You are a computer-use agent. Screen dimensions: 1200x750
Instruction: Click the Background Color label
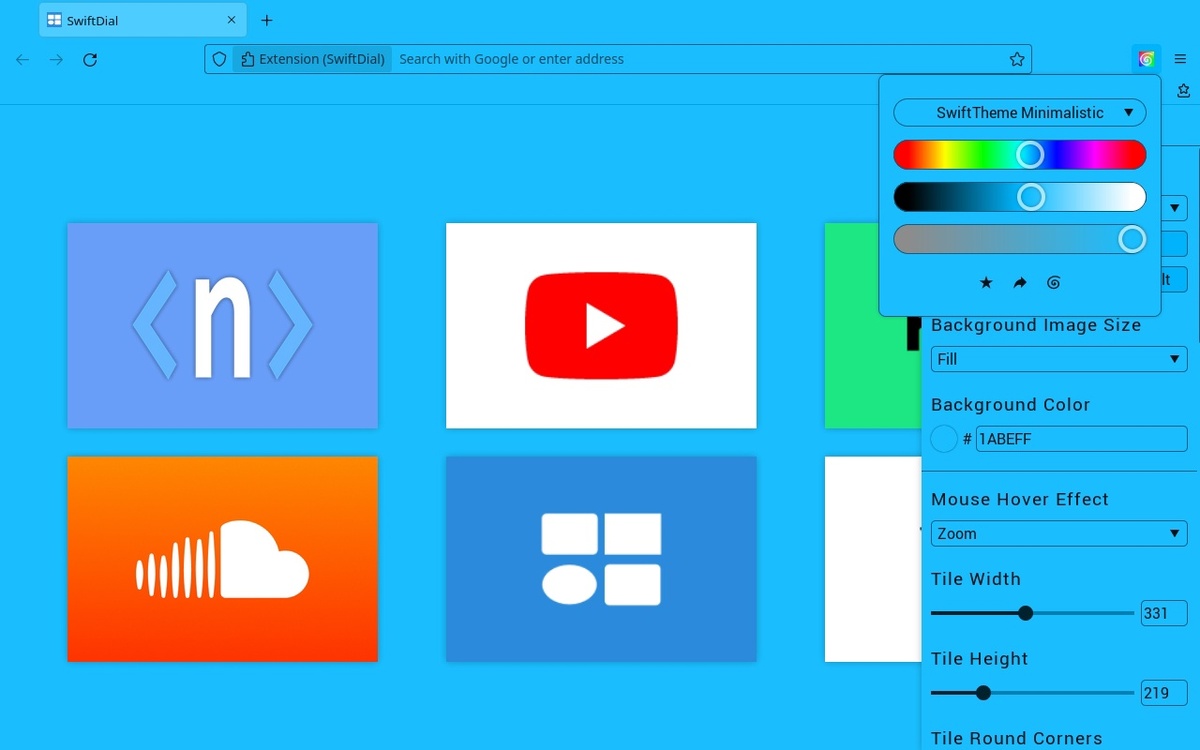(1010, 405)
